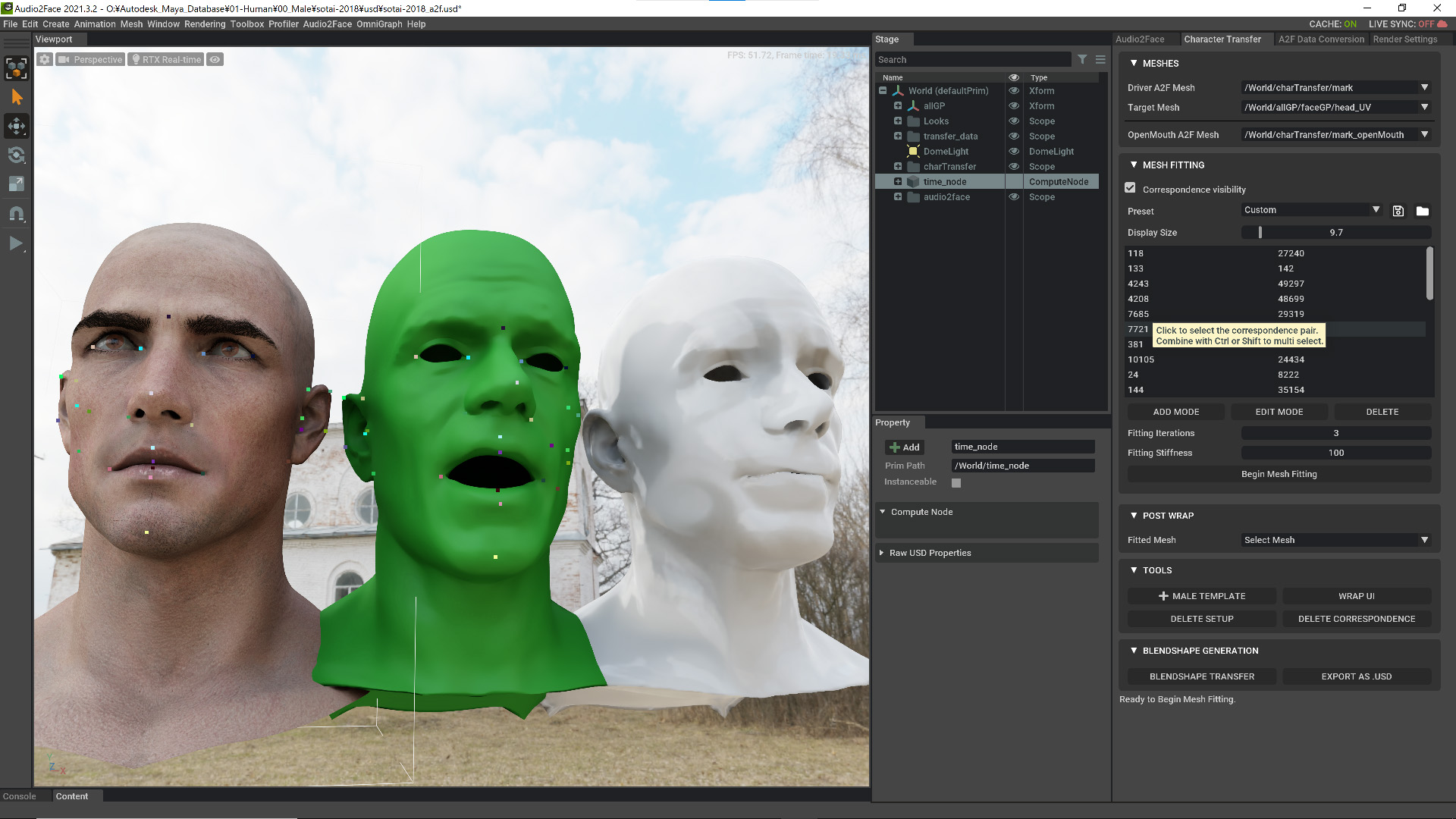The width and height of the screenshot is (1456, 819).
Task: Click the DomeLight yellow light icon
Action: click(913, 151)
